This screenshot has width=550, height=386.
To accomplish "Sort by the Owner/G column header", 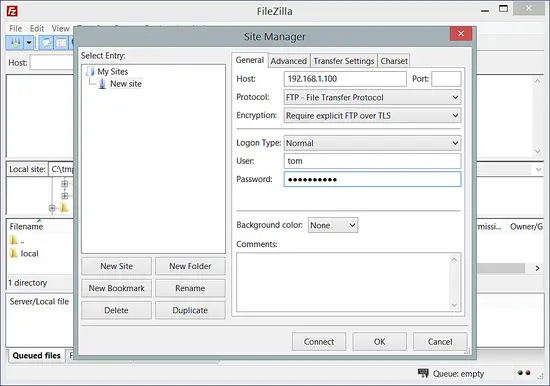I will coord(525,227).
